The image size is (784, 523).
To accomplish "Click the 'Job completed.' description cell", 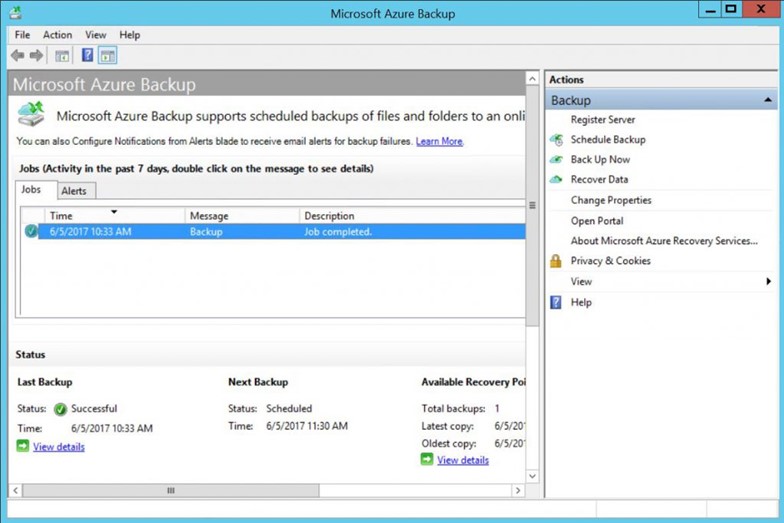I will (338, 232).
